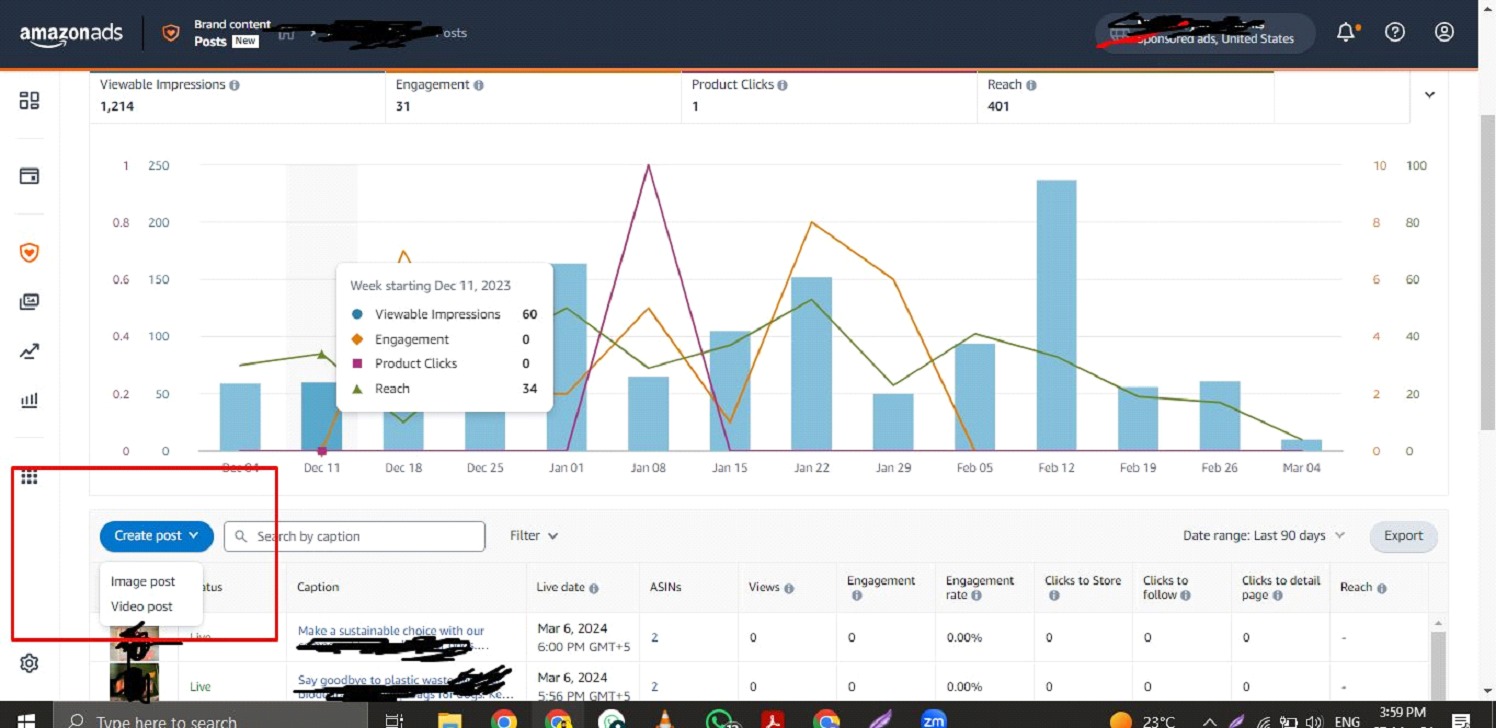Toggle the Product Clicks metric card
1496x728 pixels.
(x=828, y=95)
